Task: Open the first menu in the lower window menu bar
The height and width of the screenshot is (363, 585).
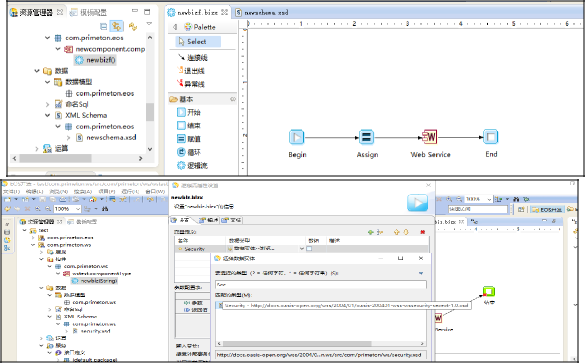Action: pyautogui.click(x=11, y=191)
